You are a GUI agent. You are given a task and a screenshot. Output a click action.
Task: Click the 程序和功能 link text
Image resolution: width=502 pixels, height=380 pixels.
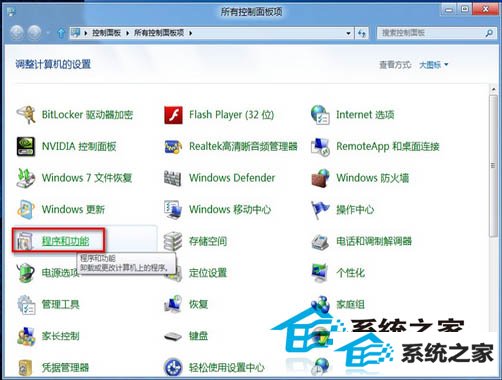[65, 241]
